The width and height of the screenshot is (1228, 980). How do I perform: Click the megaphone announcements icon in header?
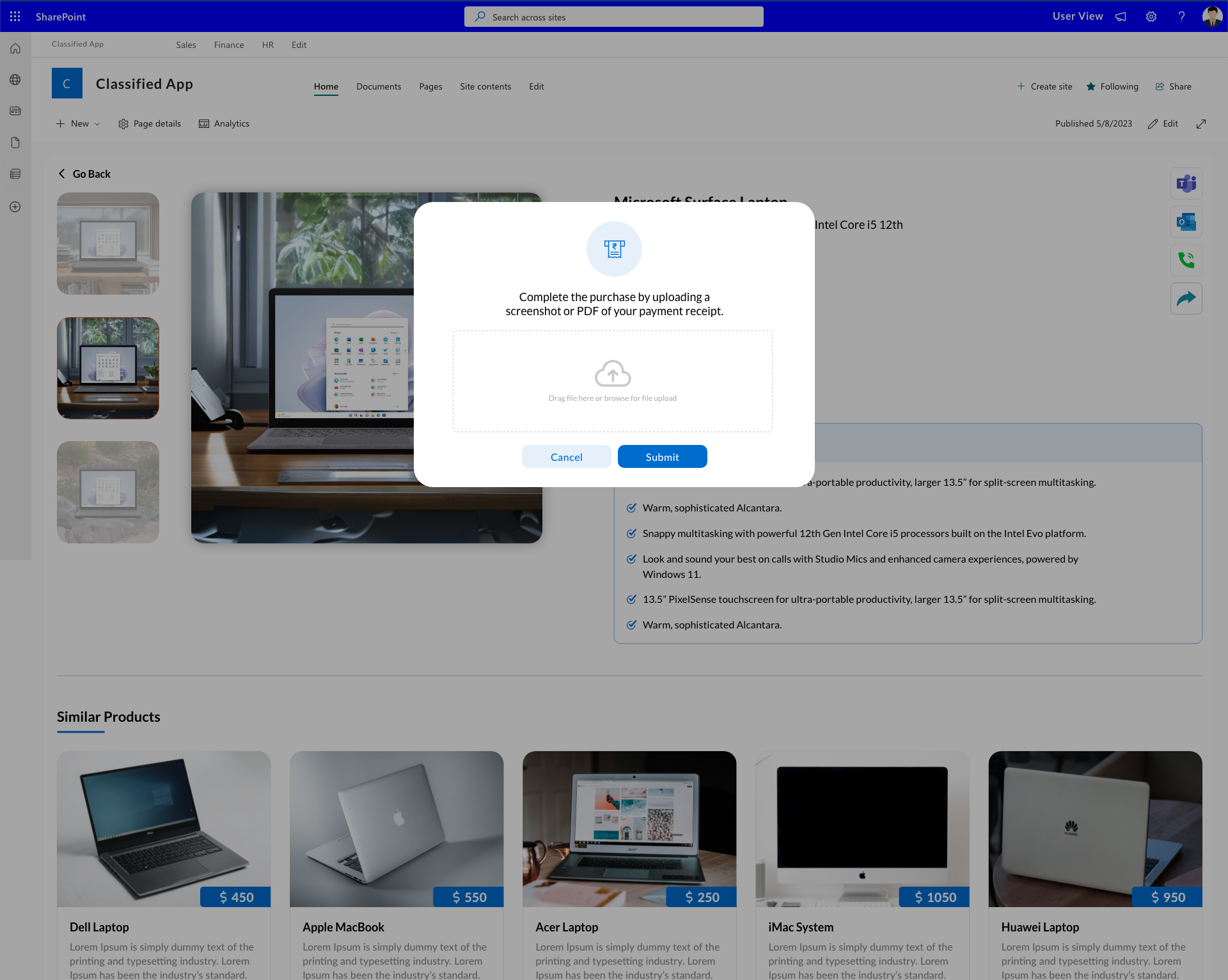1121,17
